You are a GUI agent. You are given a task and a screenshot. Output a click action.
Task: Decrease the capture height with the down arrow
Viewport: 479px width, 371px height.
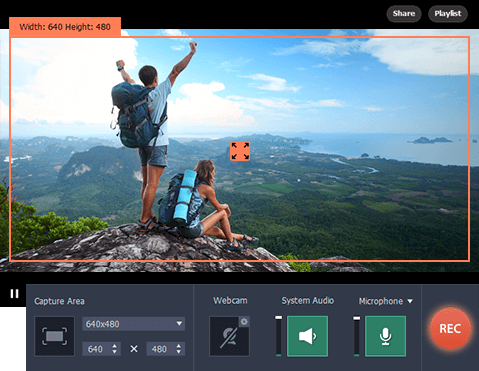179,352
